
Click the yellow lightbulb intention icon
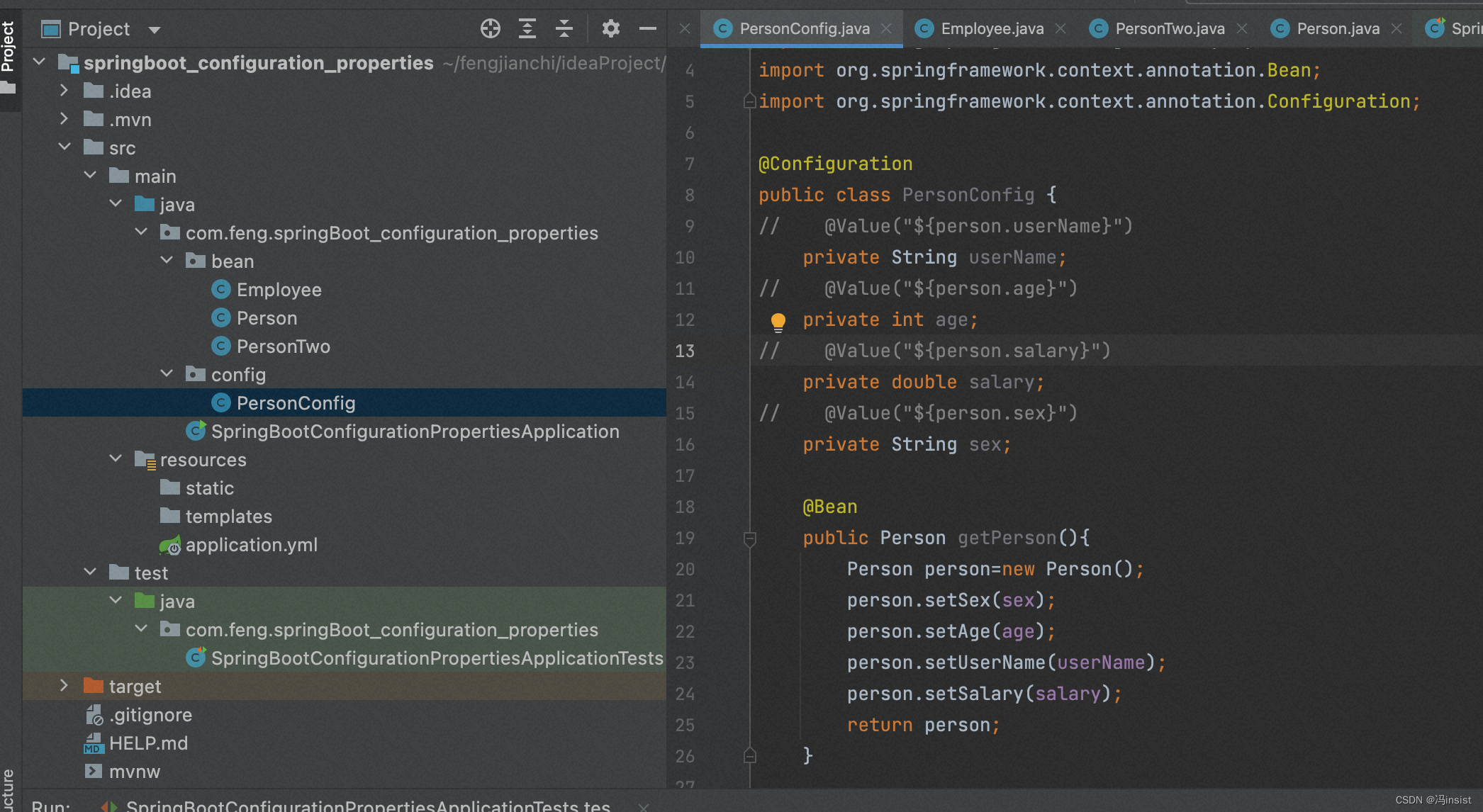click(778, 322)
